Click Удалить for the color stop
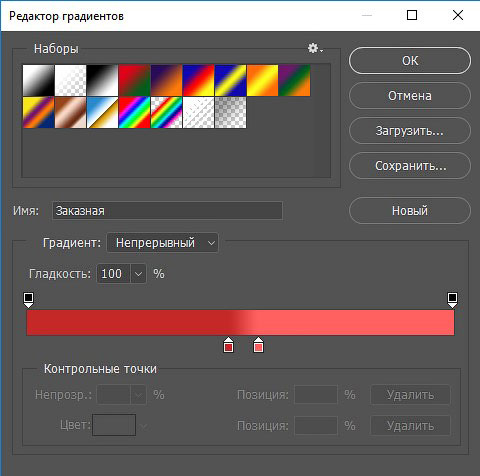Screen dimensions: 480x476 410,426
